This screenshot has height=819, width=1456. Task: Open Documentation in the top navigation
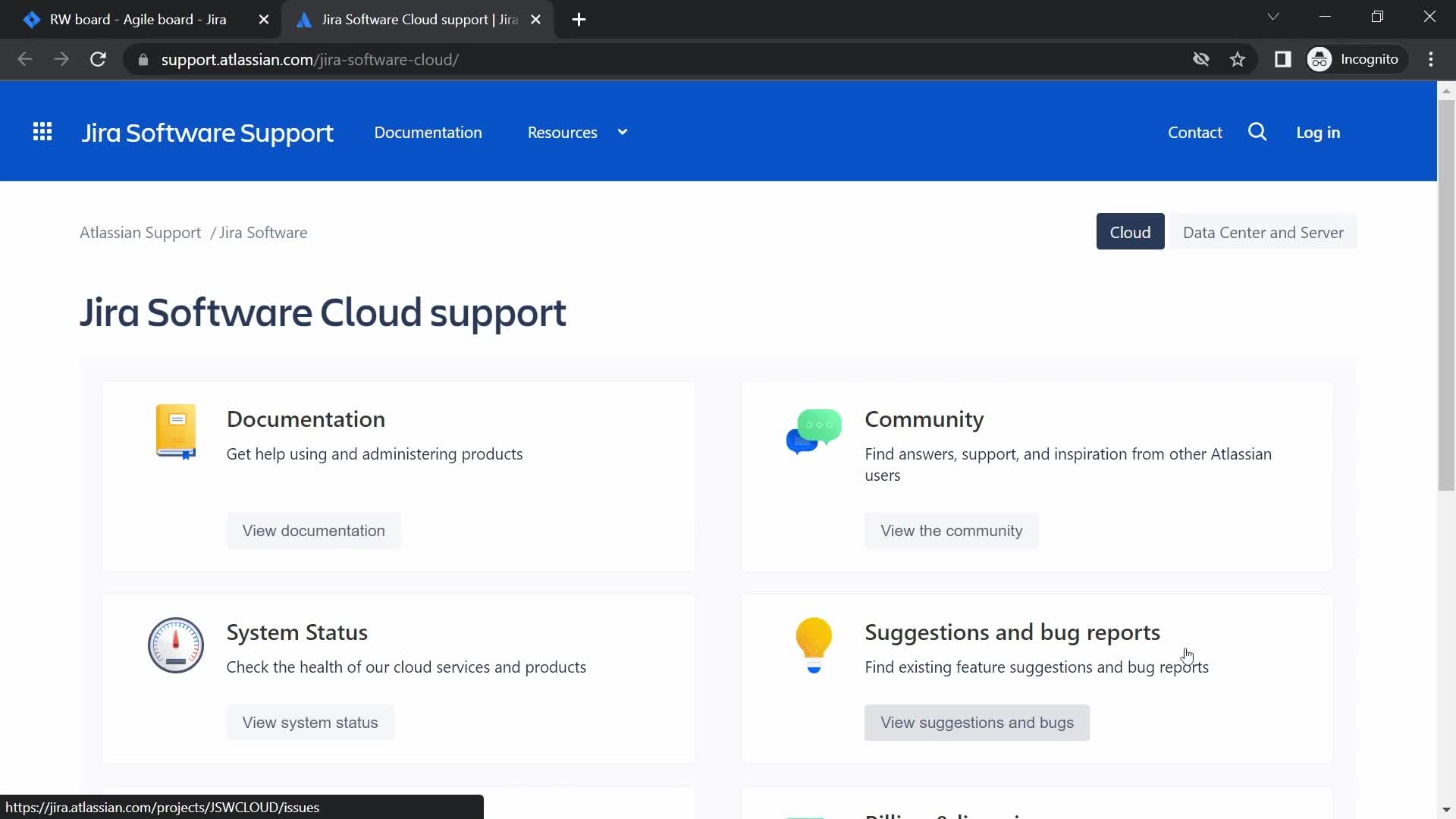(x=428, y=133)
